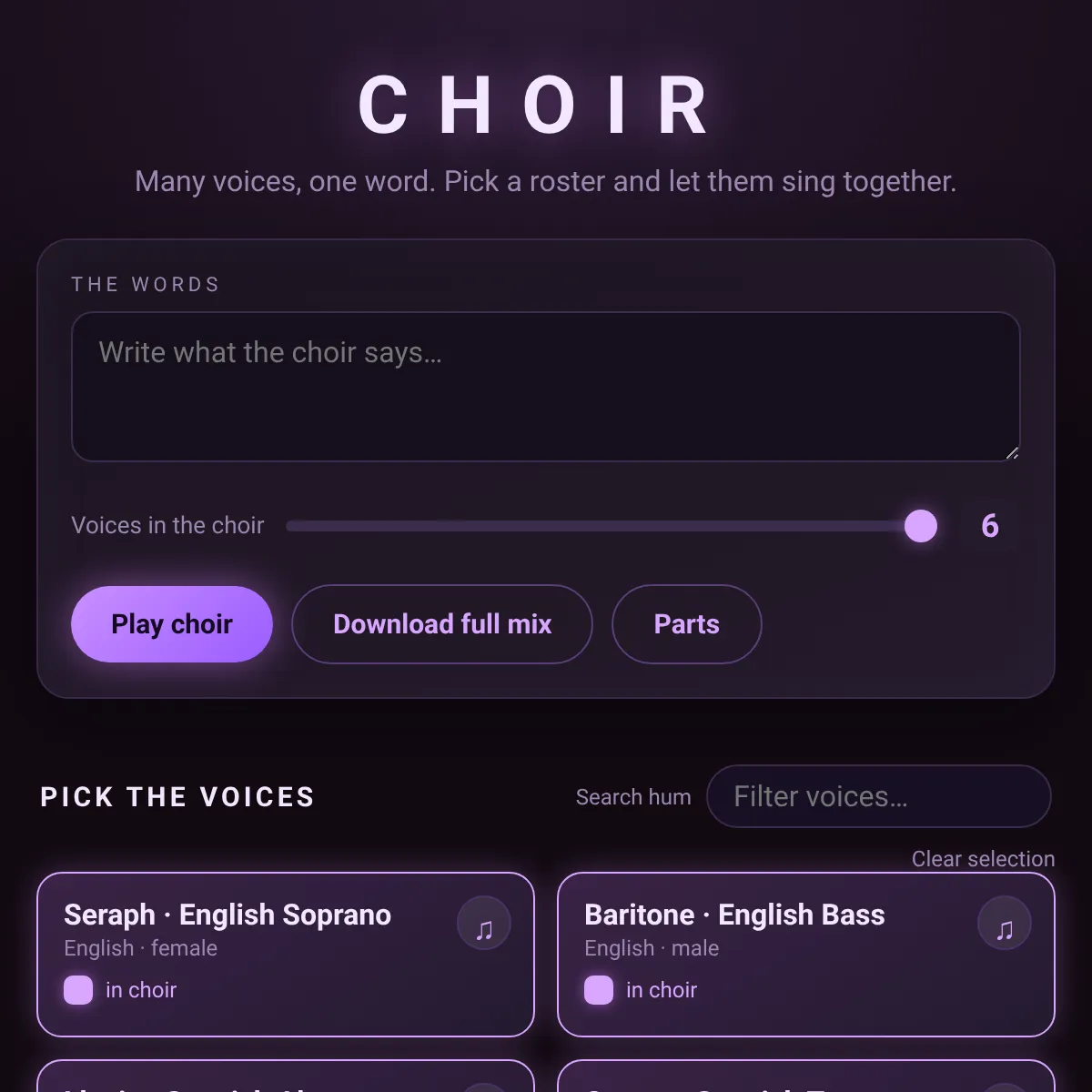Viewport: 1092px width, 1092px height.
Task: Click the "Search hum" label
Action: pyautogui.click(x=633, y=797)
